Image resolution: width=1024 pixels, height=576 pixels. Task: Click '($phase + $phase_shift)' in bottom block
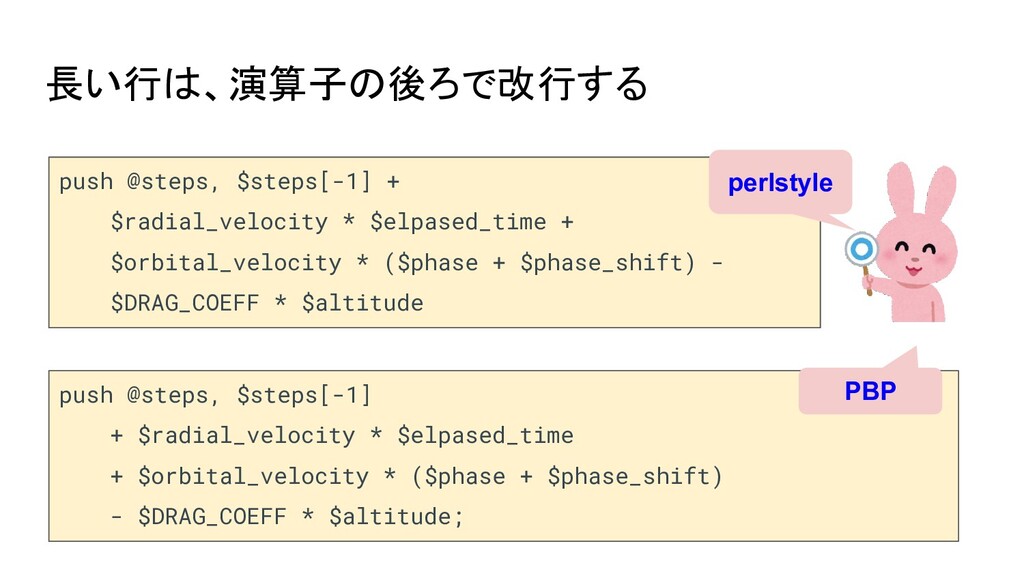[567, 476]
